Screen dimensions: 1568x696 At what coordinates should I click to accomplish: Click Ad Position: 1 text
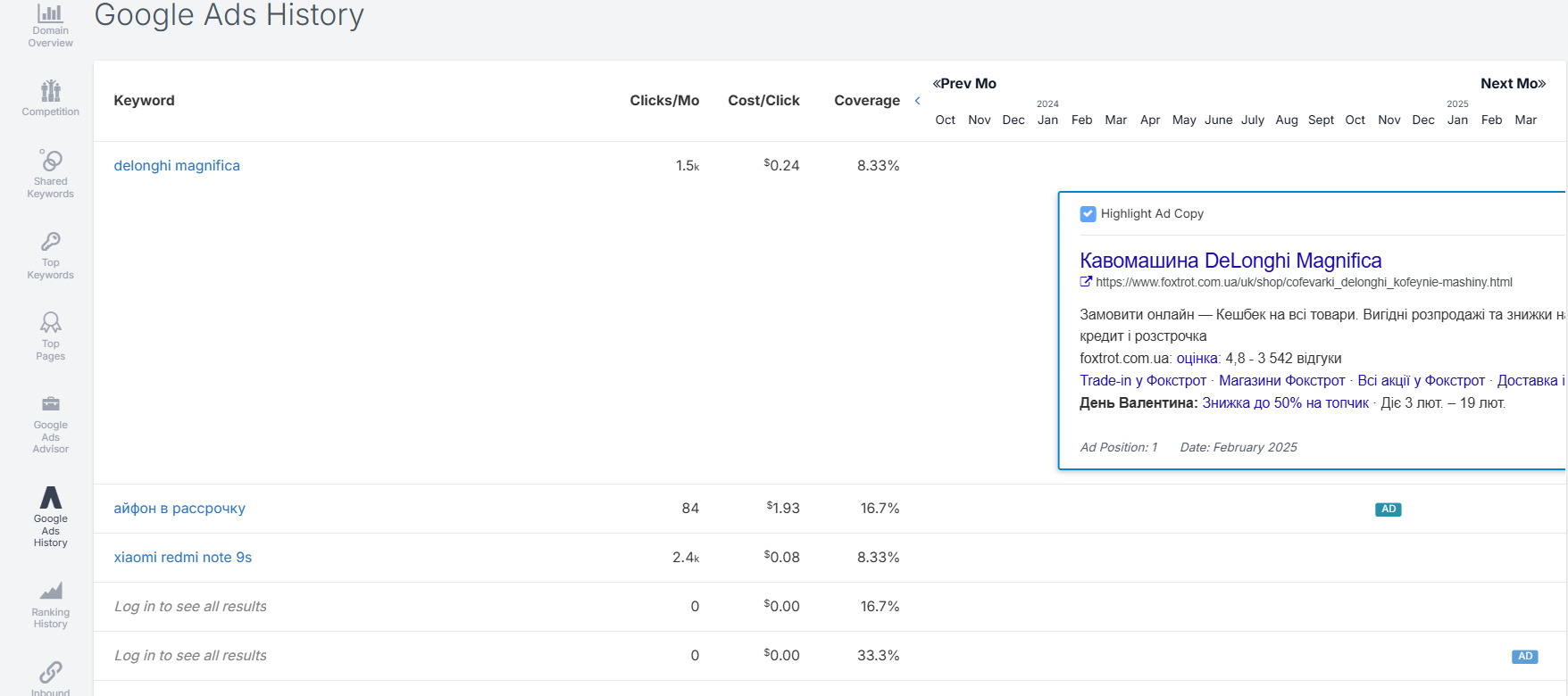(x=1119, y=448)
